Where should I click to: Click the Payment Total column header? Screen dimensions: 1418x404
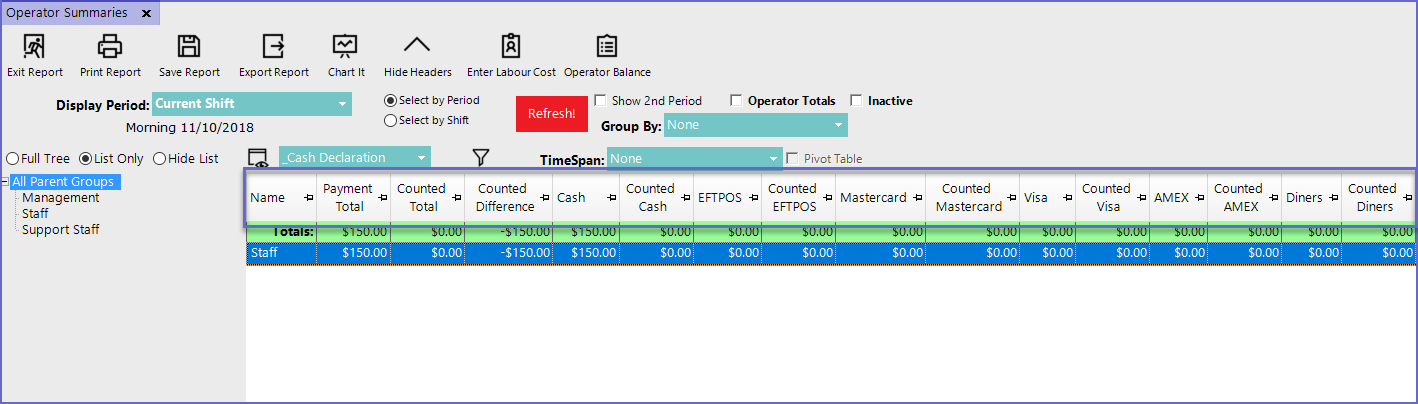pyautogui.click(x=347, y=197)
